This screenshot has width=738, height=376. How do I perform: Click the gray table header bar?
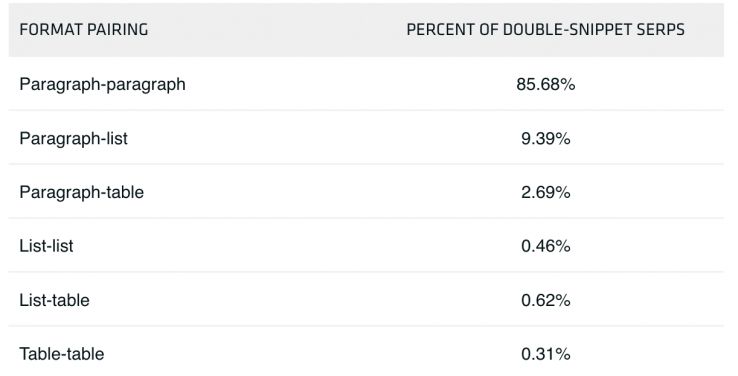coord(366,30)
